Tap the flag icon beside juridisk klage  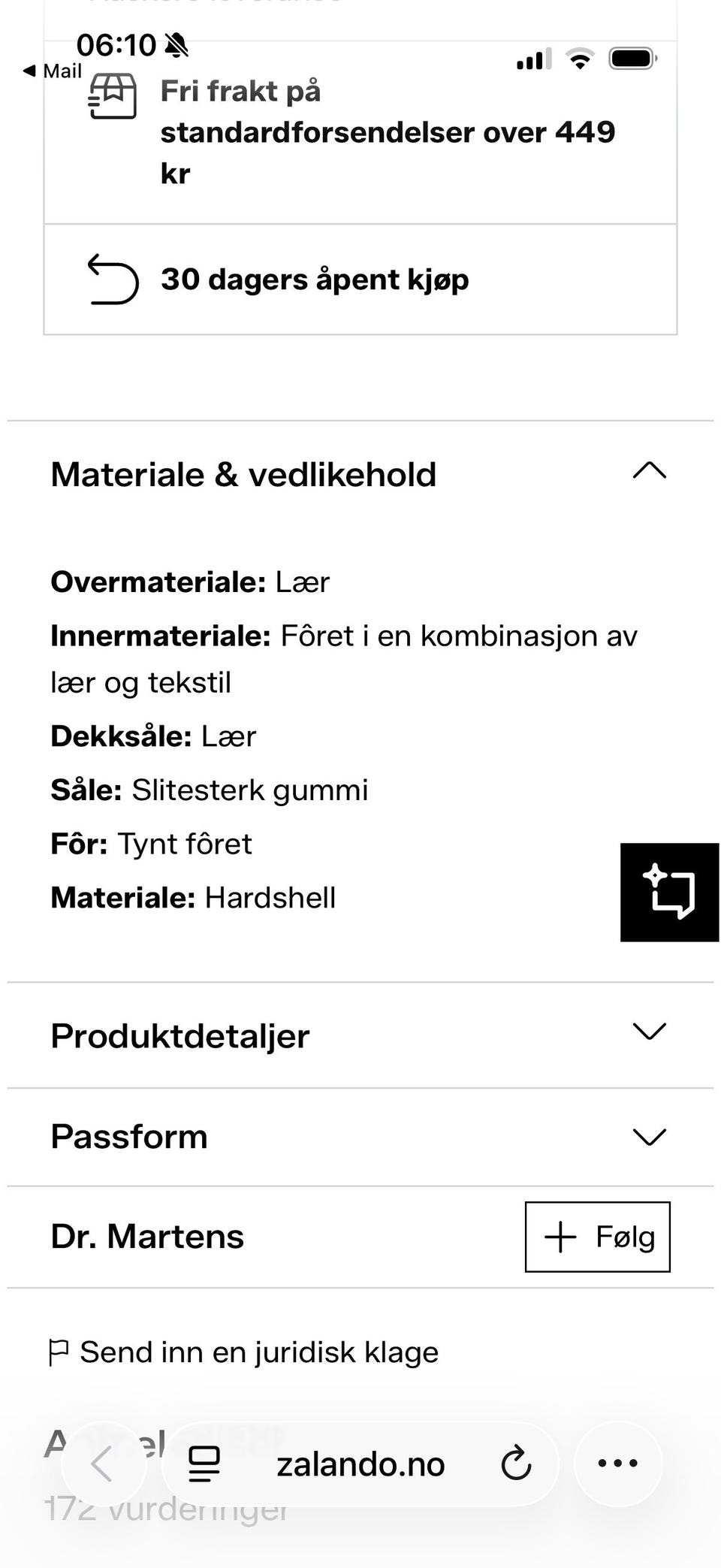click(59, 1352)
